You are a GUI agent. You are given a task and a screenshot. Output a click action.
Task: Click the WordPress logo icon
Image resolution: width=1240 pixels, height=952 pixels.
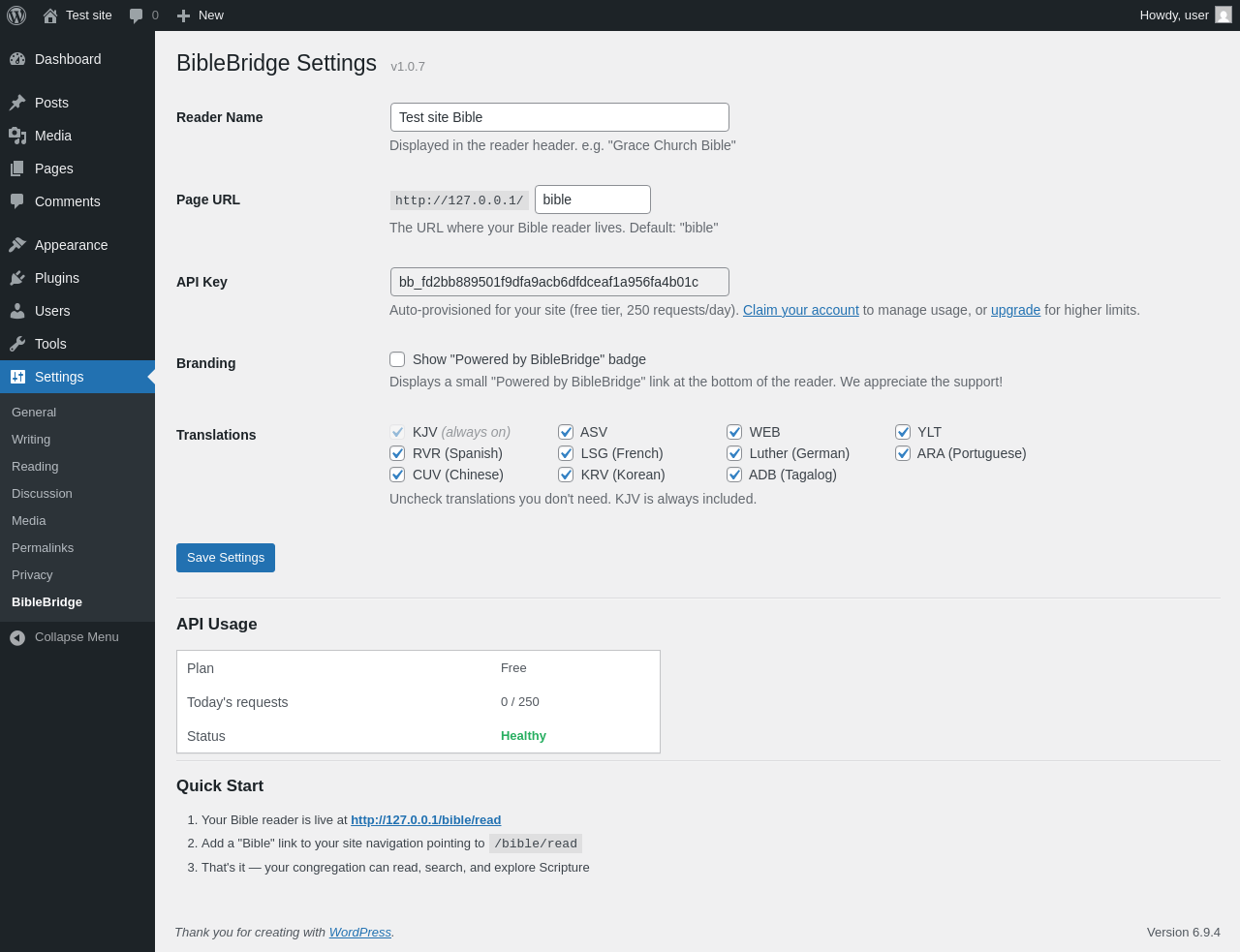point(16,15)
